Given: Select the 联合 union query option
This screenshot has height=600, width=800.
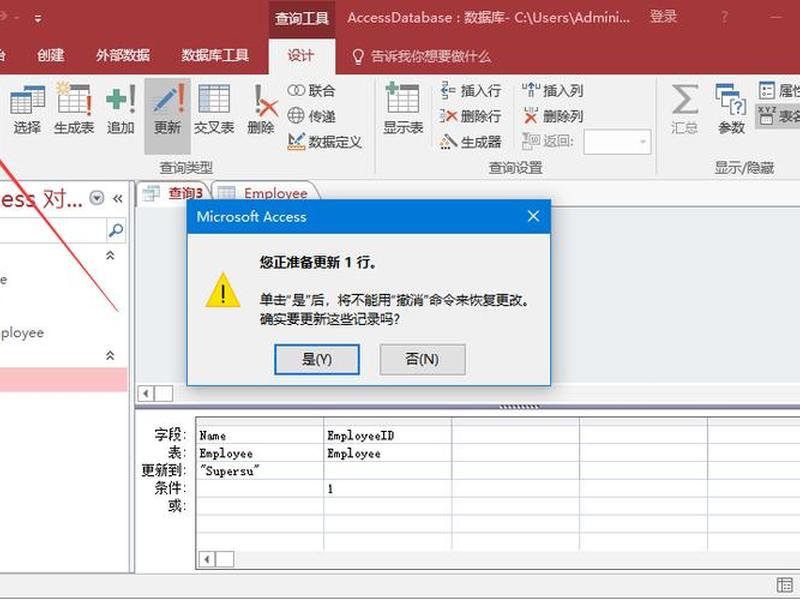Looking at the screenshot, I should coord(311,91).
